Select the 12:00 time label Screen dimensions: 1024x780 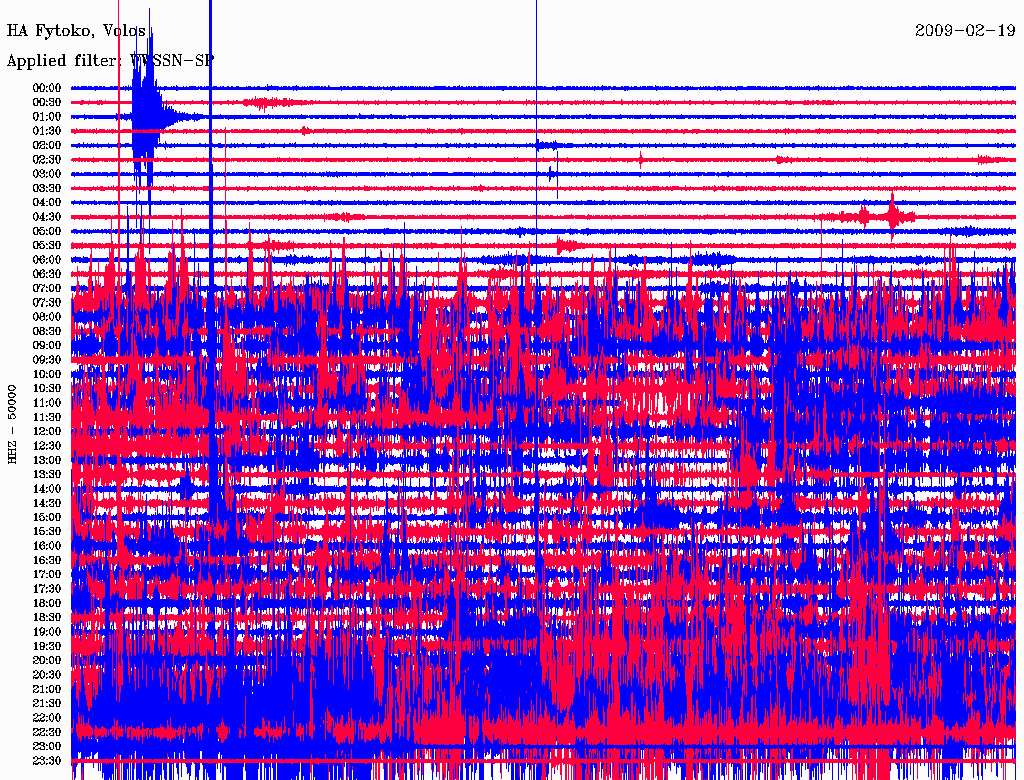tap(47, 431)
